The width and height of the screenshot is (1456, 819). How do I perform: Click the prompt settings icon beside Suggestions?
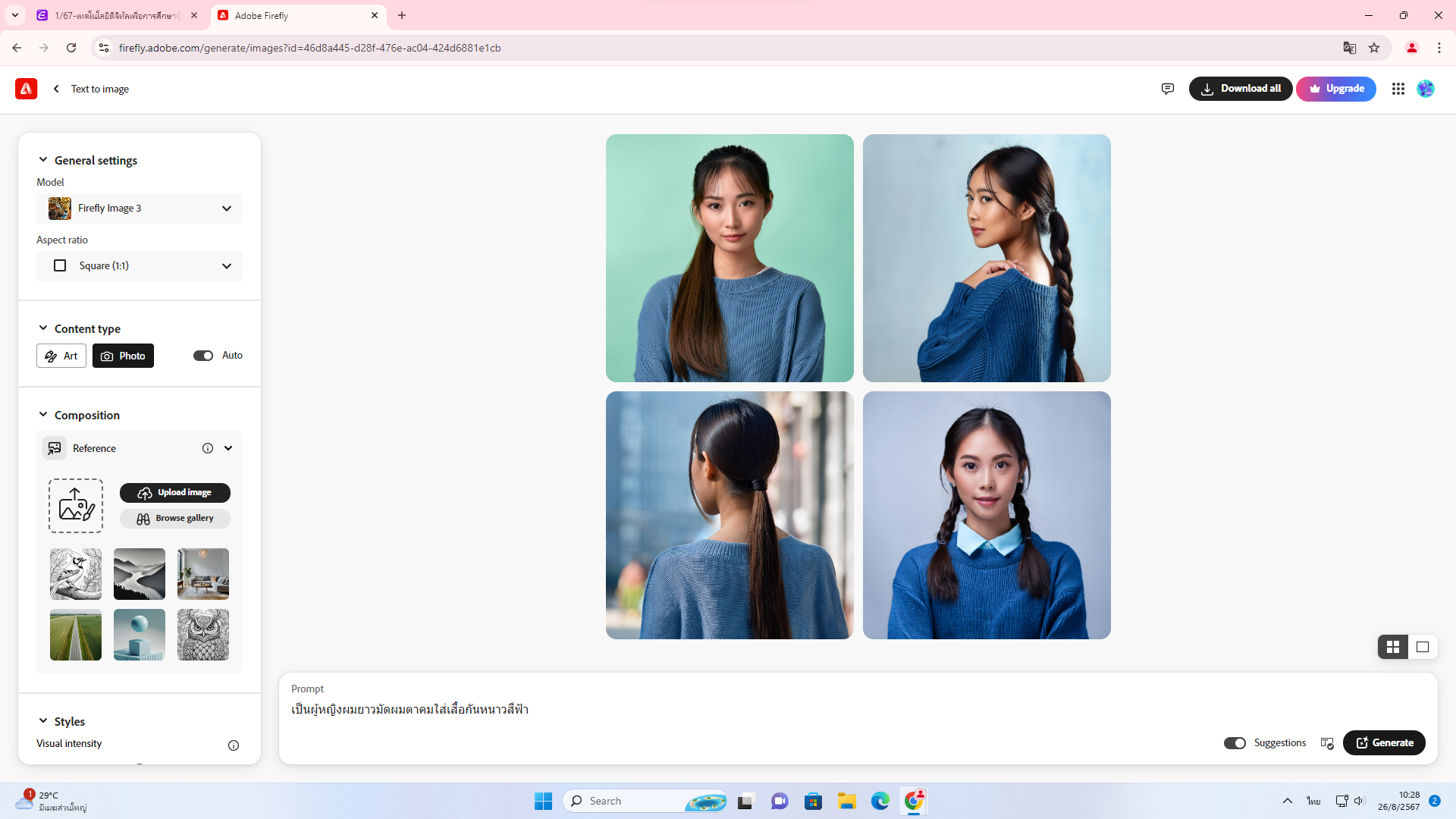click(1326, 743)
